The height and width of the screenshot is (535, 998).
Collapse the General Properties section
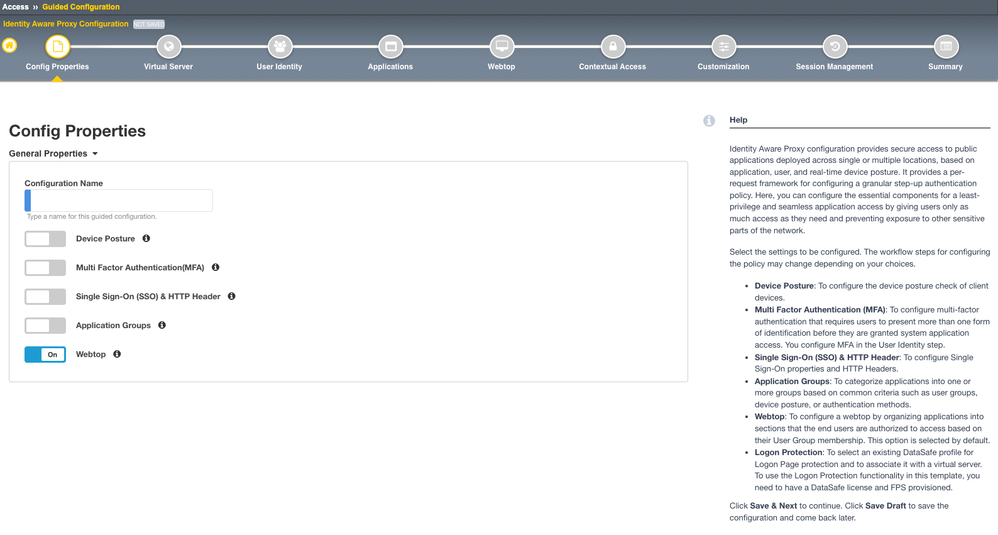pyautogui.click(x=53, y=153)
